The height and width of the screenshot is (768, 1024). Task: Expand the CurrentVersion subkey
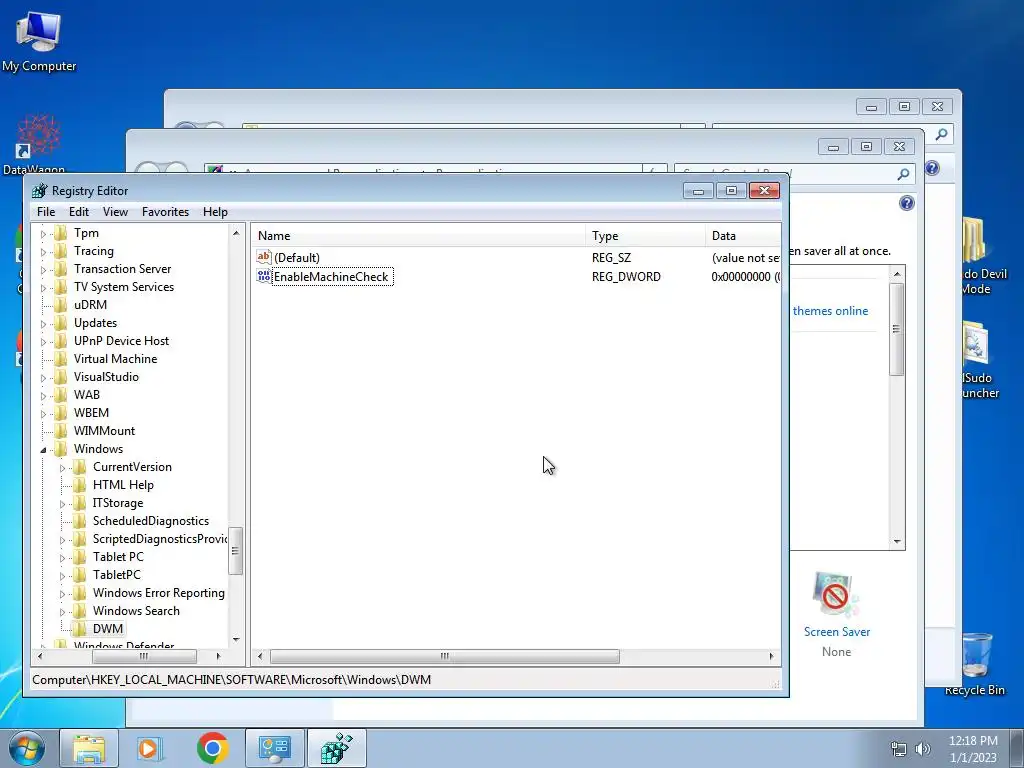[62, 468]
